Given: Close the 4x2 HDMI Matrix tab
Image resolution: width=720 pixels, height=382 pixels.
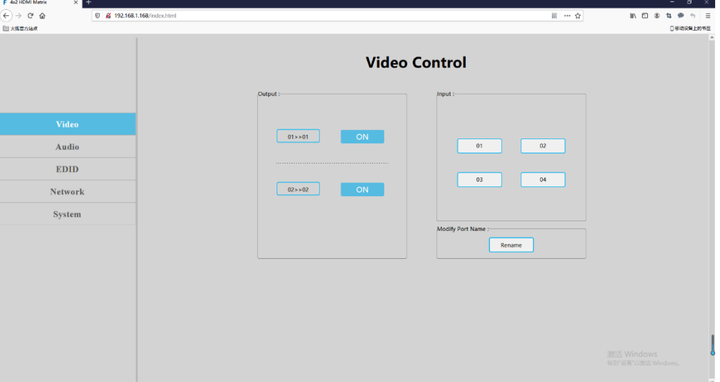Looking at the screenshot, I should coord(76,2).
